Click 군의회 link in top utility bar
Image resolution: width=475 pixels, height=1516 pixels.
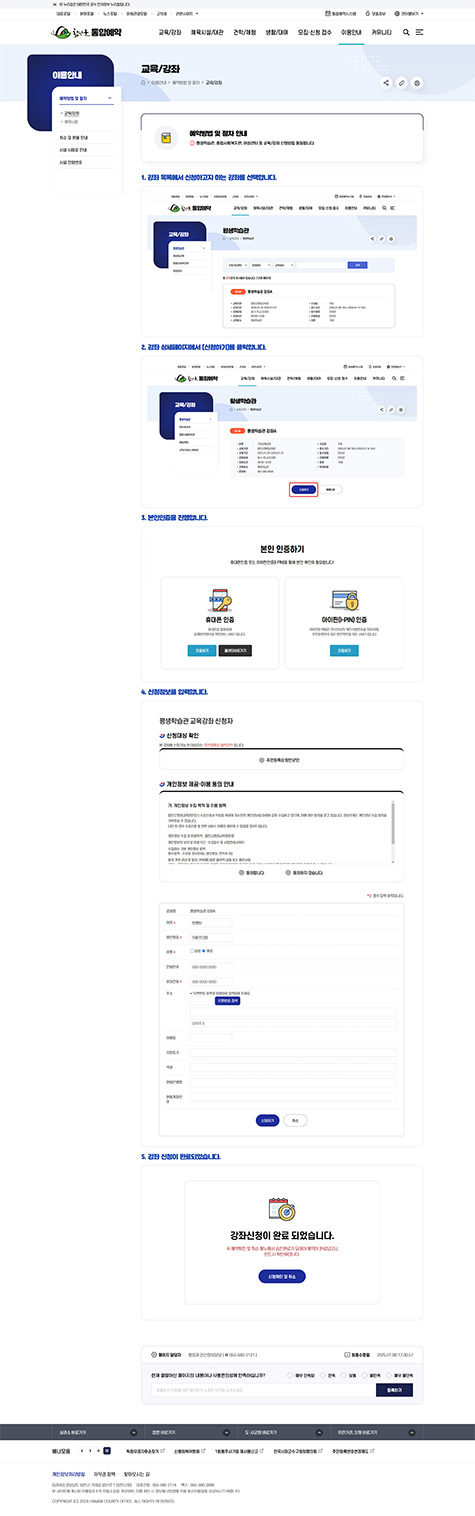(x=163, y=13)
